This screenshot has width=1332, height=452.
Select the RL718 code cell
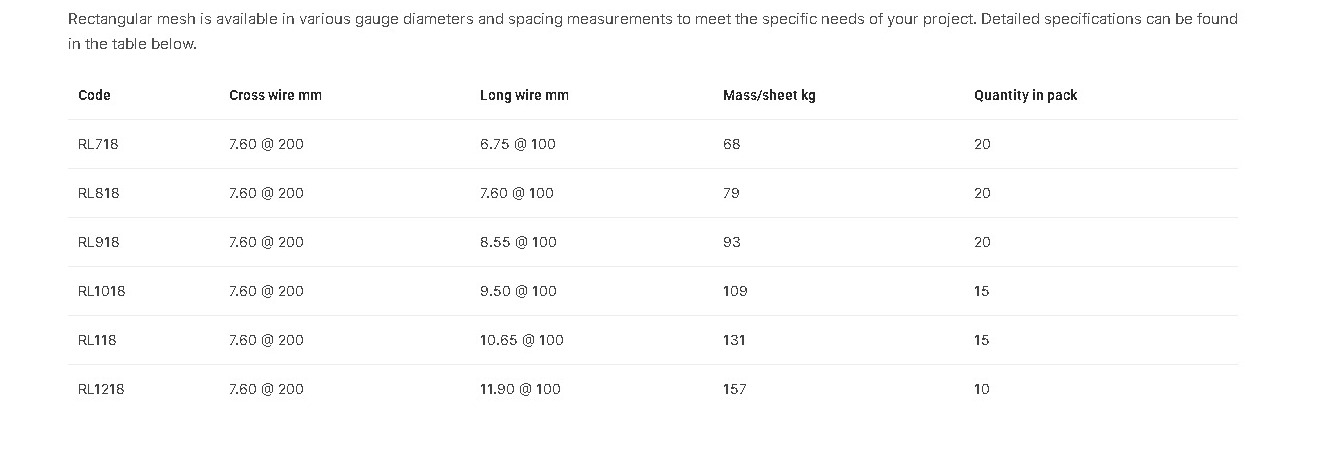coord(98,144)
